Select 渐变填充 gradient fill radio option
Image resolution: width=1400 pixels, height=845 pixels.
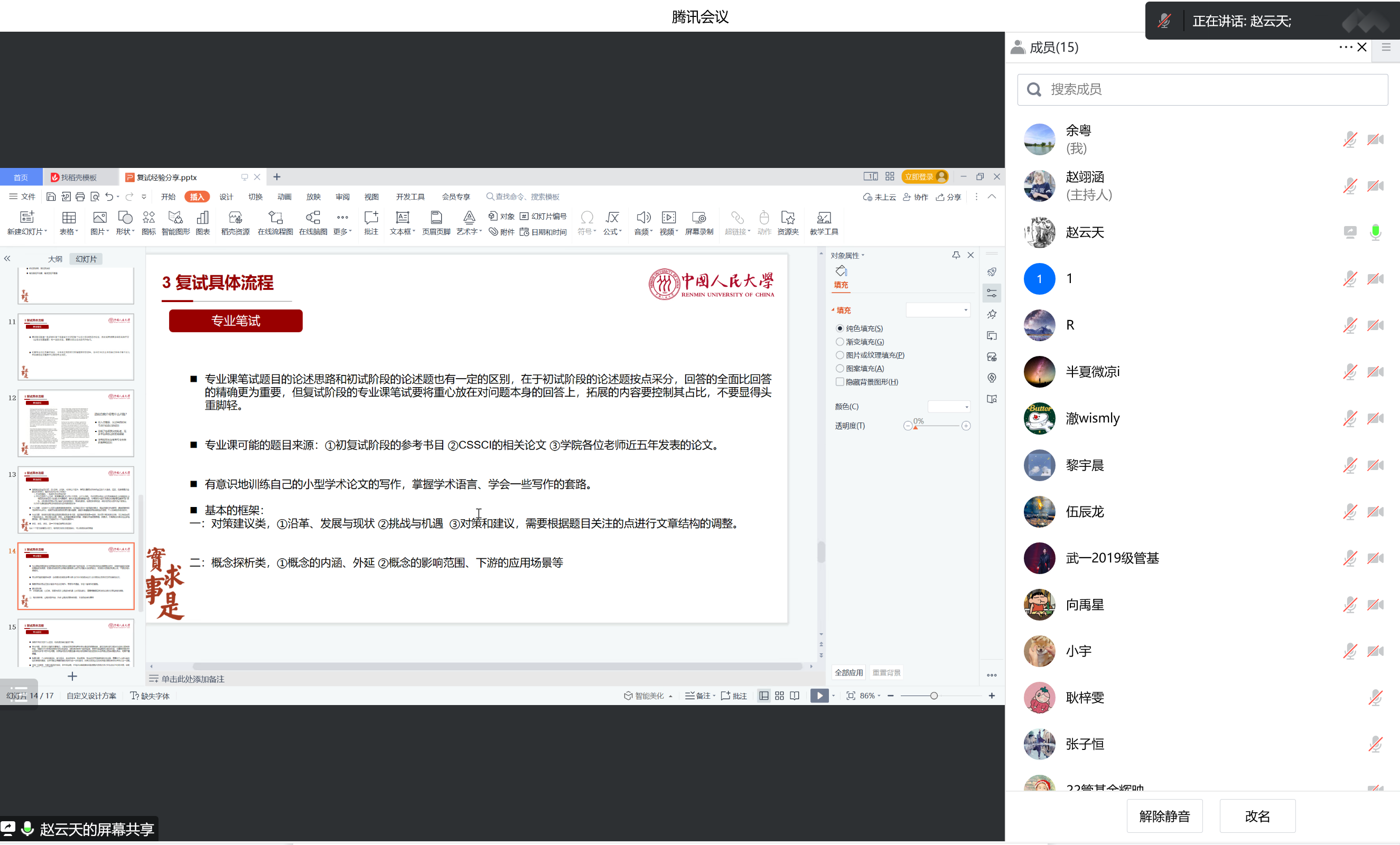click(x=840, y=342)
